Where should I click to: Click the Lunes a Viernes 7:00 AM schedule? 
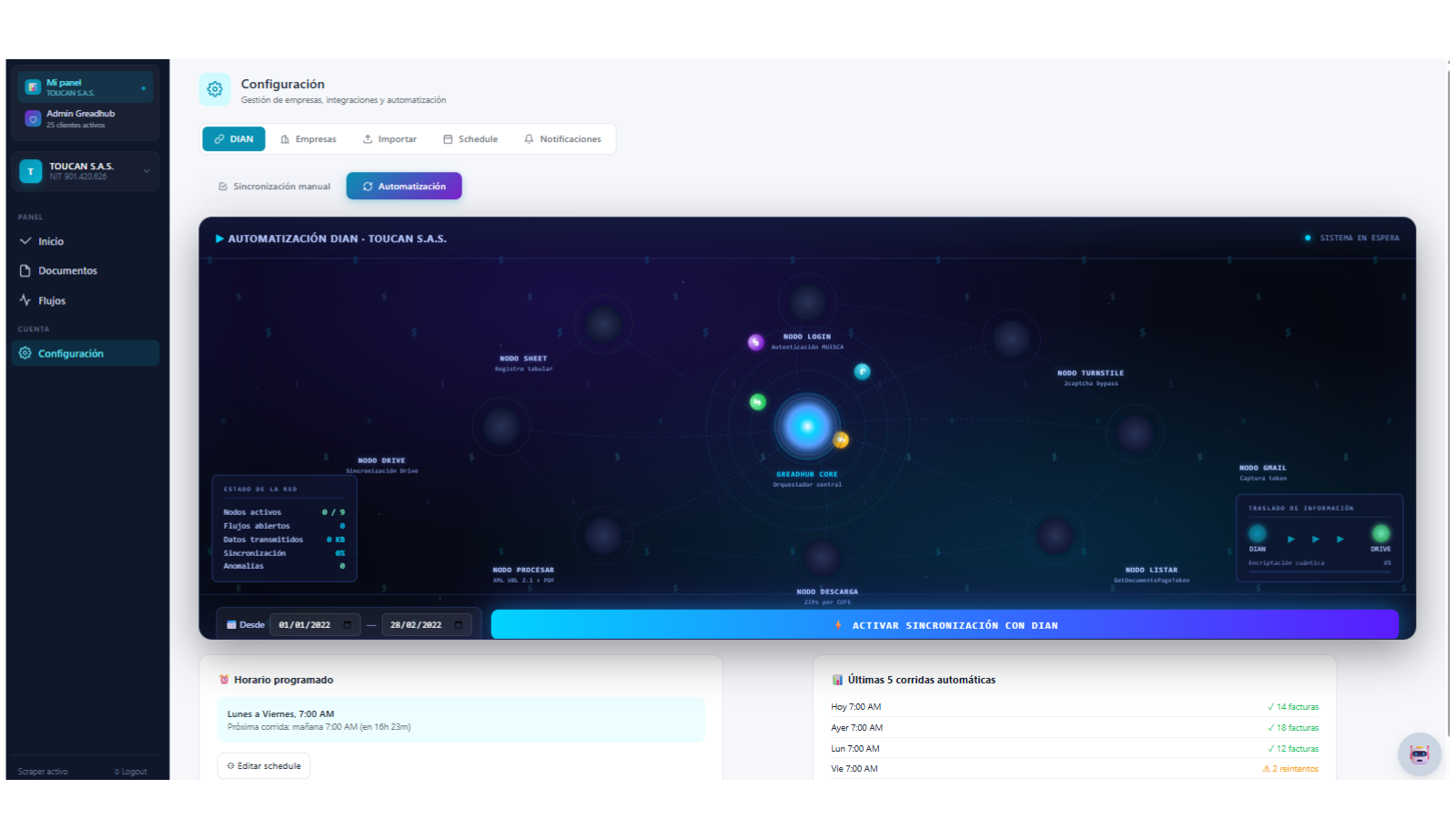(461, 720)
